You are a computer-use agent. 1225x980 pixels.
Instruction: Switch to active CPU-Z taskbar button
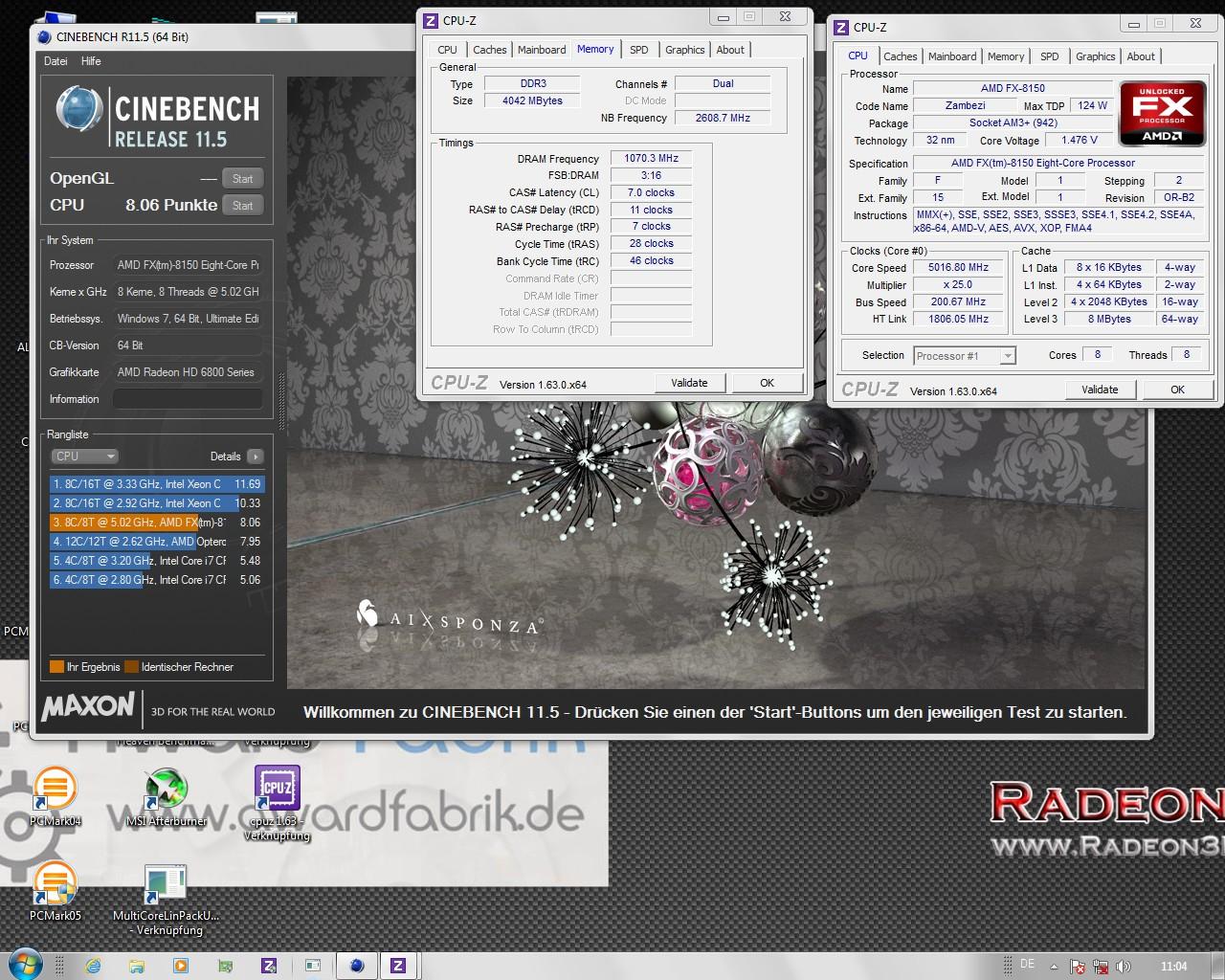point(398,966)
